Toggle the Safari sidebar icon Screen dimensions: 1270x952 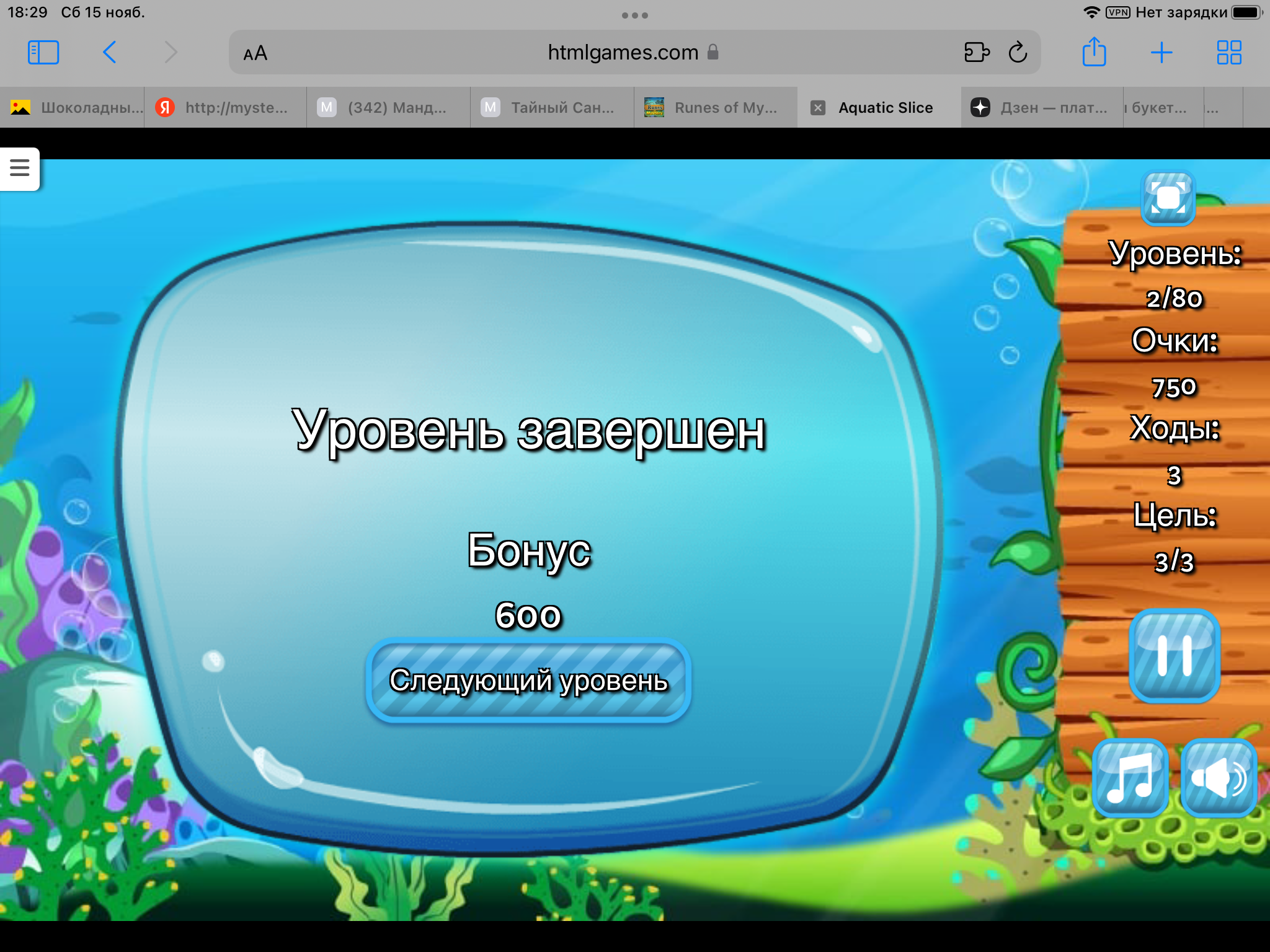click(x=43, y=53)
